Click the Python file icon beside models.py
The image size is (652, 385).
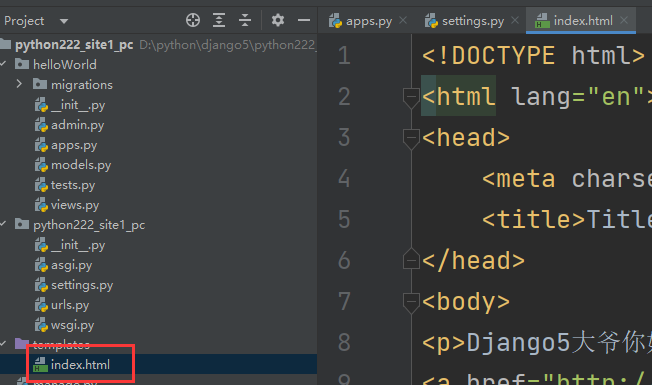click(x=41, y=165)
